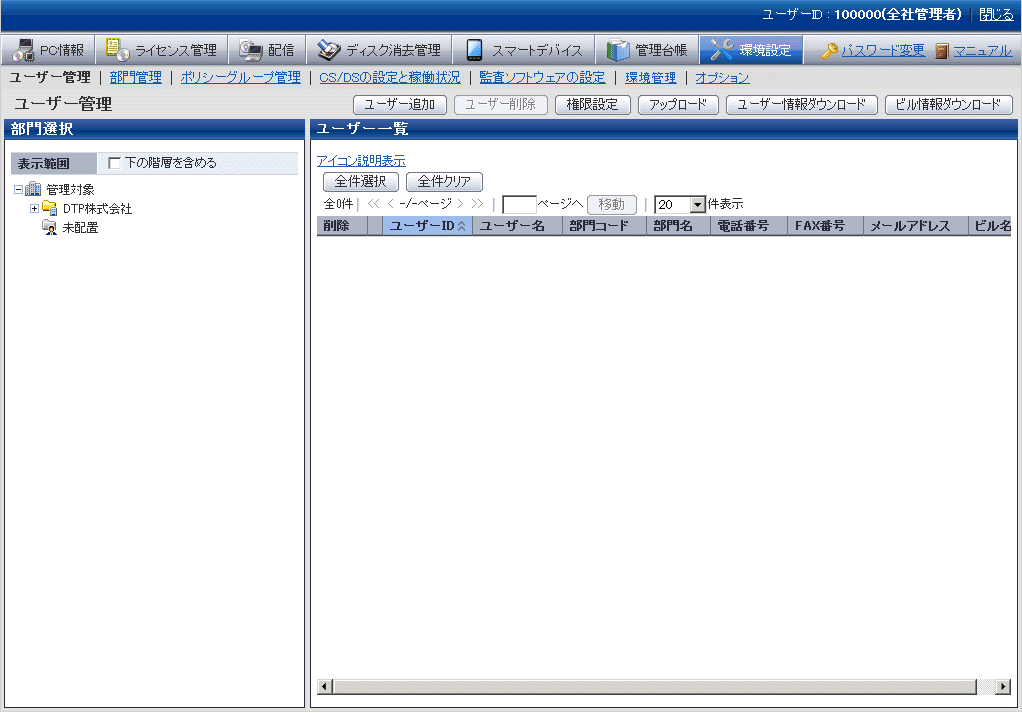This screenshot has width=1022, height=713.
Task: Click ユーザー情報ダウンロード button
Action: click(802, 105)
